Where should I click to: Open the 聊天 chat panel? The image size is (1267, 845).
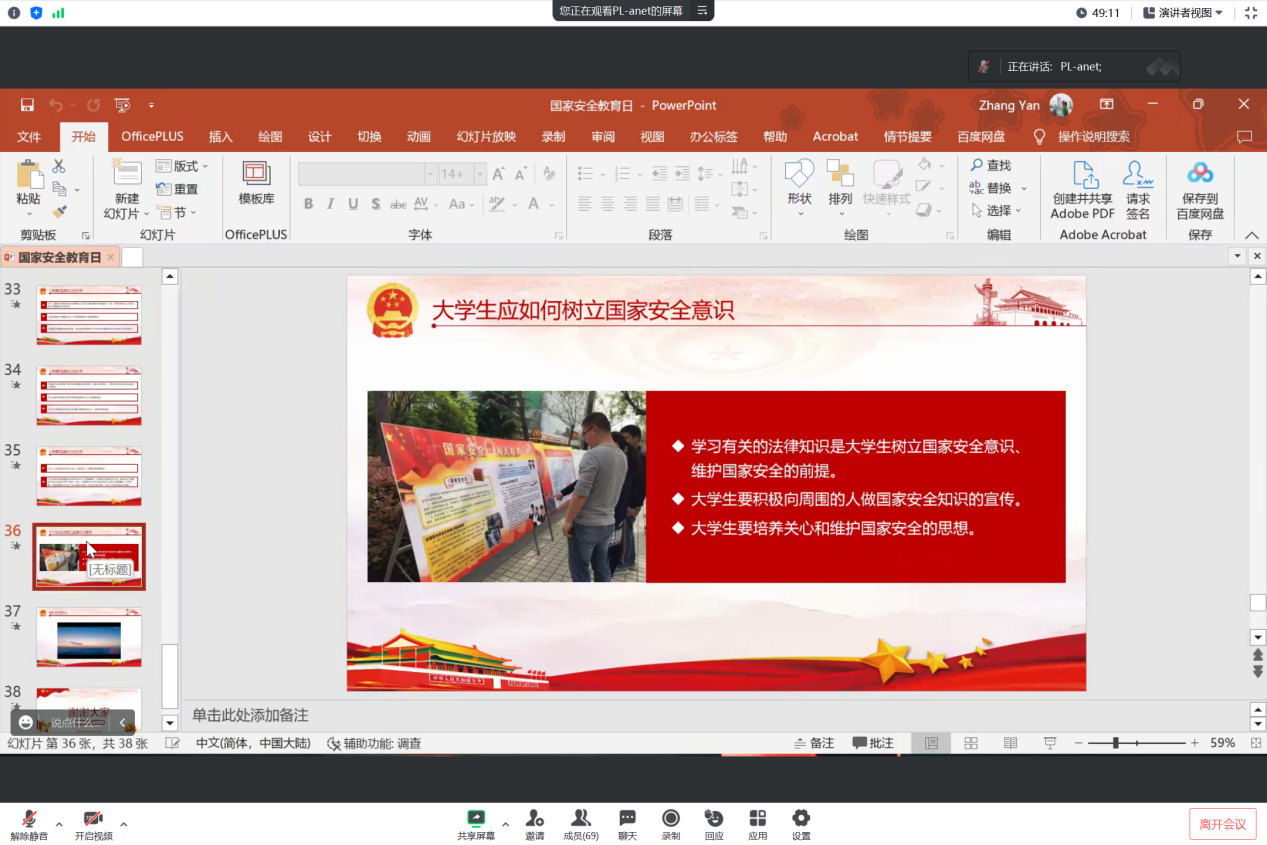point(627,825)
